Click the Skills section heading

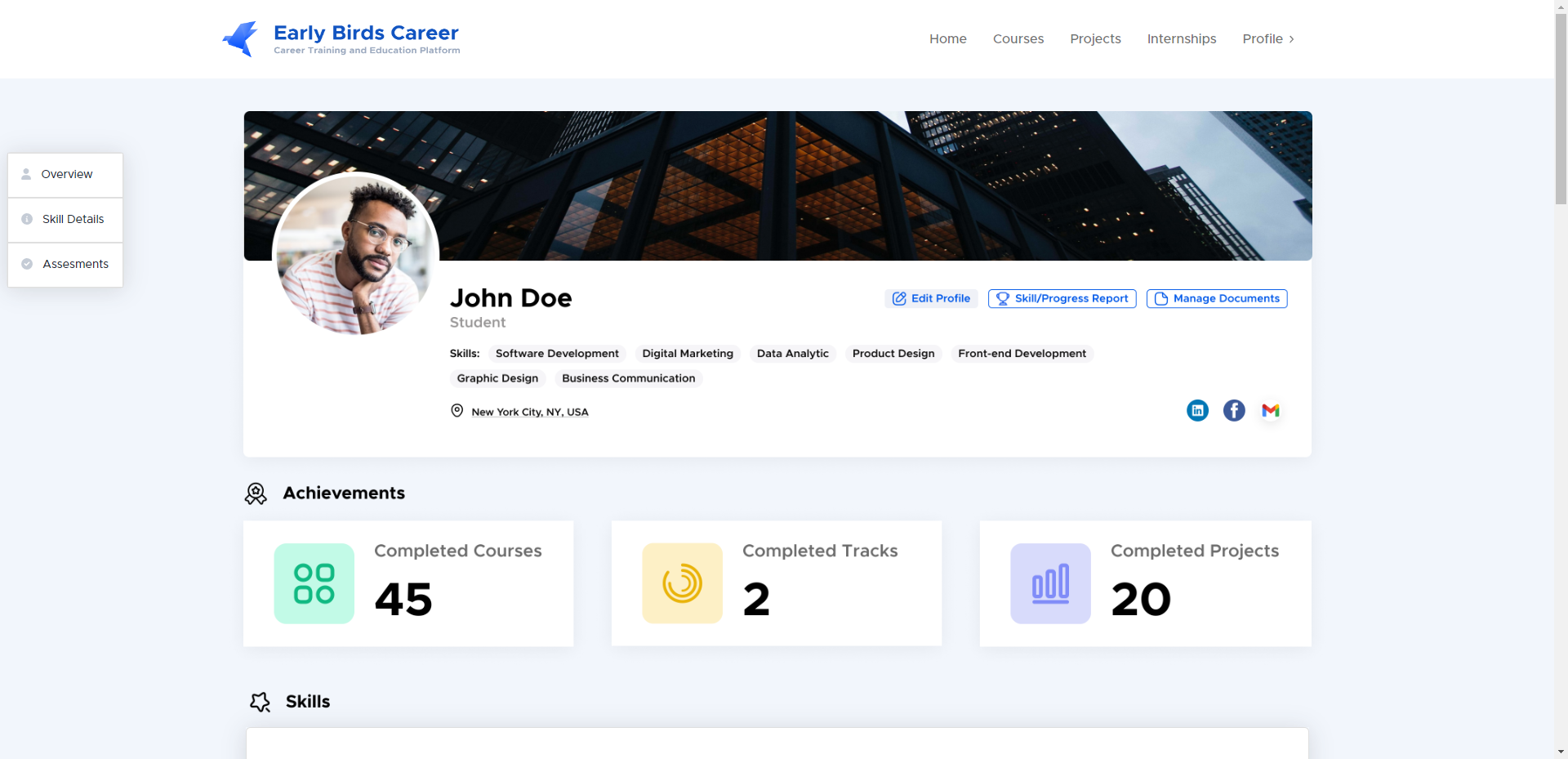308,702
